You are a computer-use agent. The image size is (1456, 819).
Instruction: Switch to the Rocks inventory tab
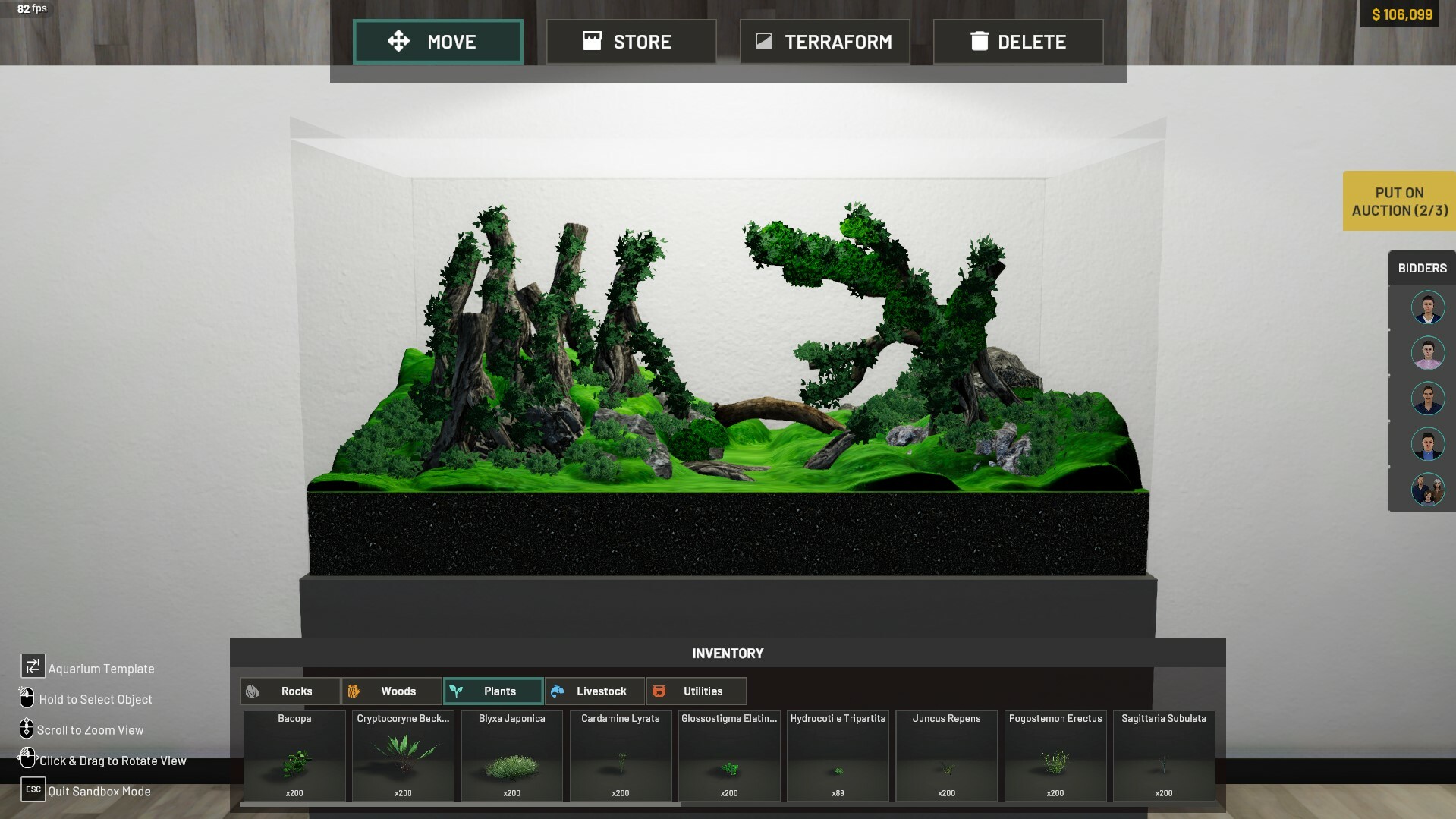pos(290,691)
